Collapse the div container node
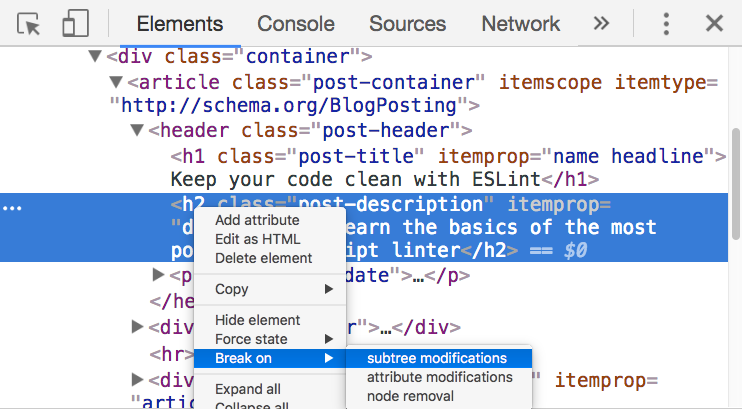The width and height of the screenshot is (742, 409). click(95, 57)
